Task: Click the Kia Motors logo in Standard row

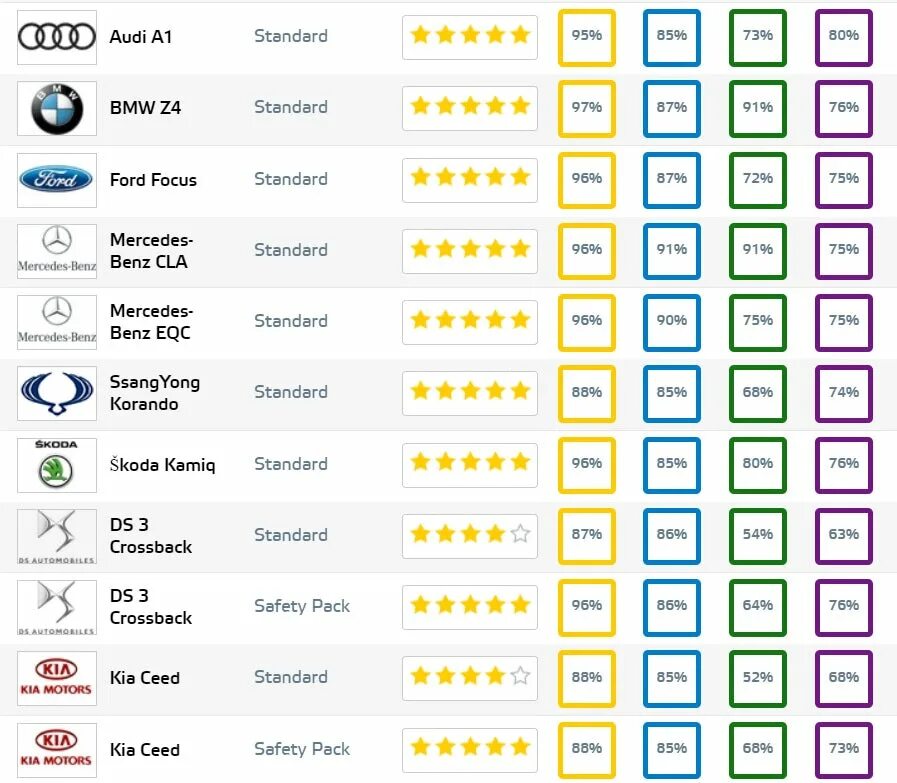Action: pyautogui.click(x=57, y=678)
